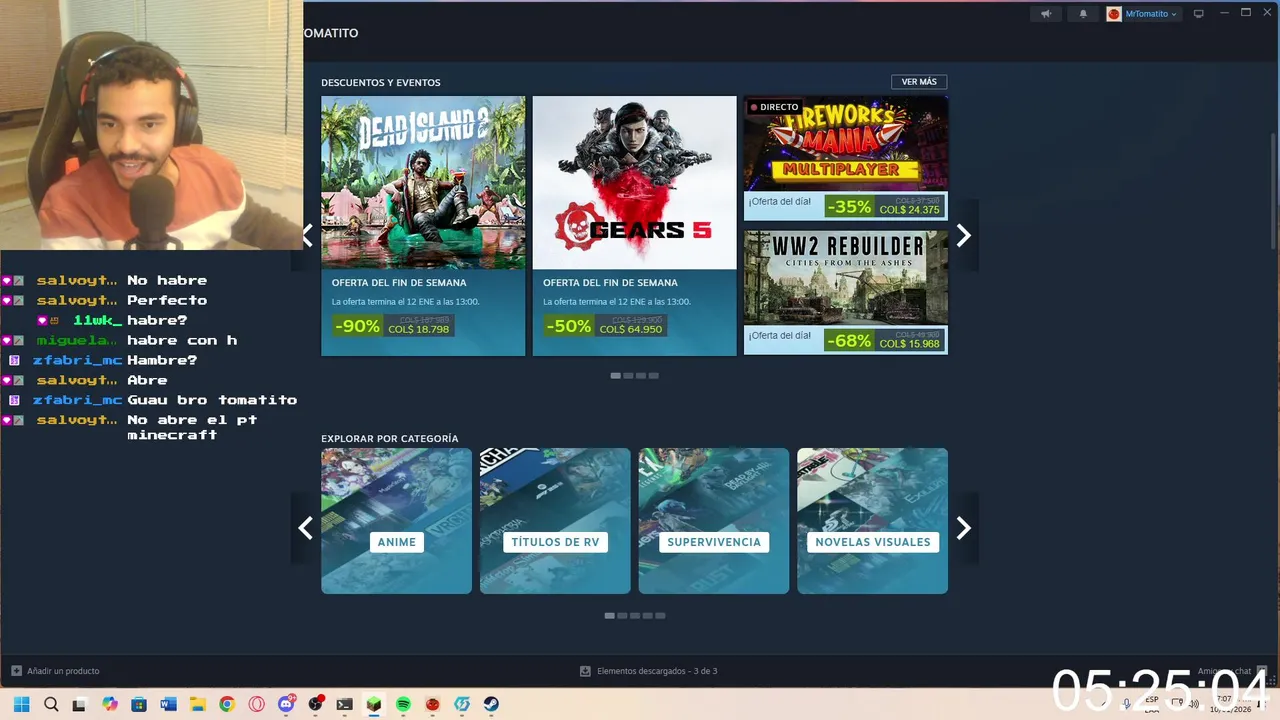The width and height of the screenshot is (1280, 720).
Task: Open the Dead Island 2 offer card
Action: [x=423, y=226]
